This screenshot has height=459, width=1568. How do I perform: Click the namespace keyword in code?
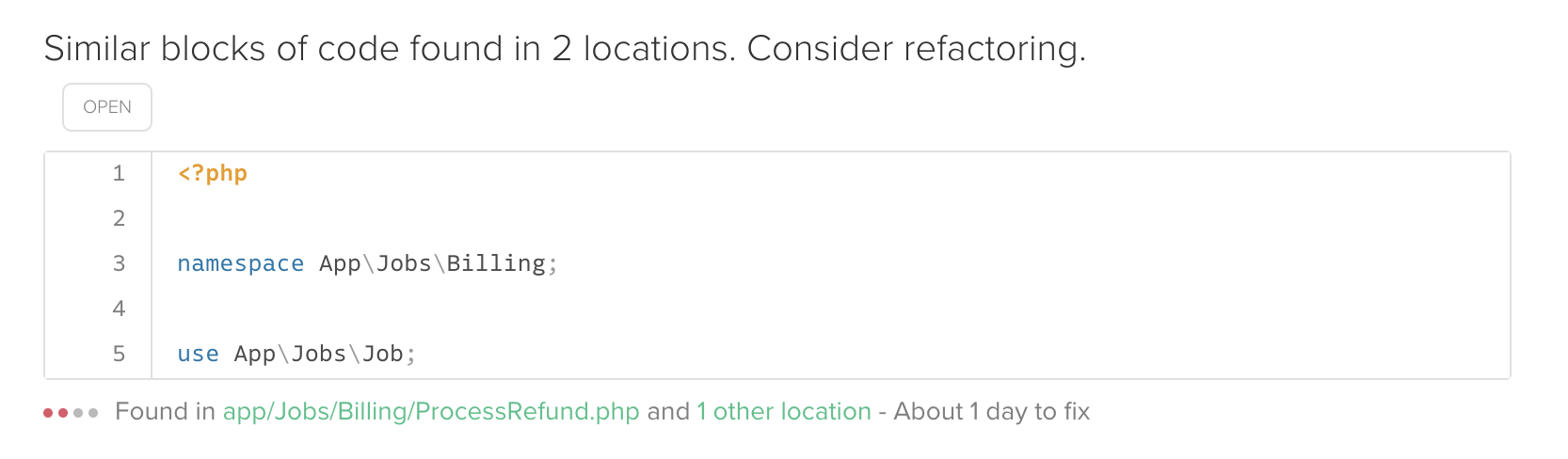[241, 263]
